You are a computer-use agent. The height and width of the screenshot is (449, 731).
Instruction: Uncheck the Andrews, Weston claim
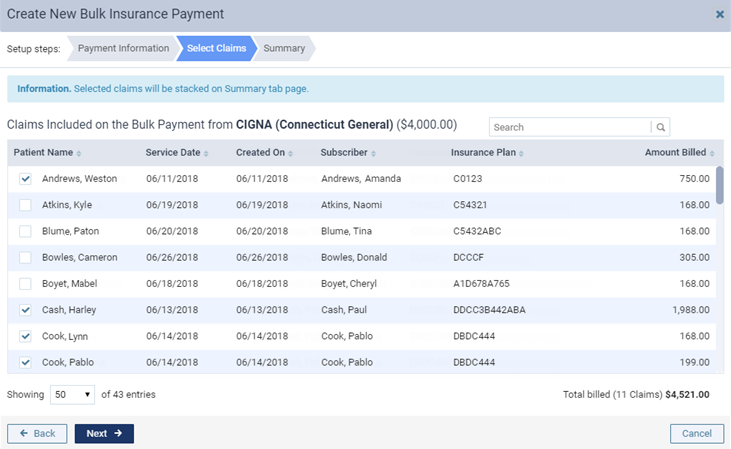tap(25, 179)
